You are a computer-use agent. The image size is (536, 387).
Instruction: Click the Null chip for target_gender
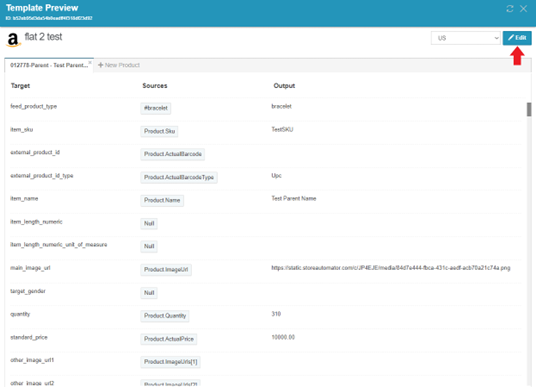[149, 293]
